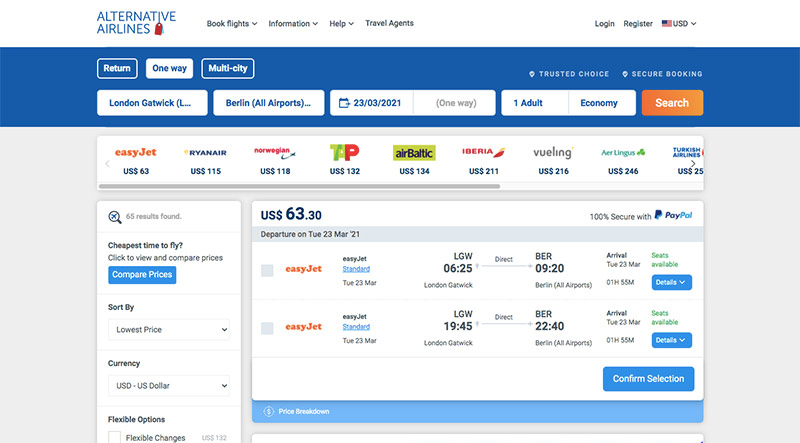The image size is (800, 443).
Task: Click the Price Breakdown dollar icon
Action: pos(269,411)
